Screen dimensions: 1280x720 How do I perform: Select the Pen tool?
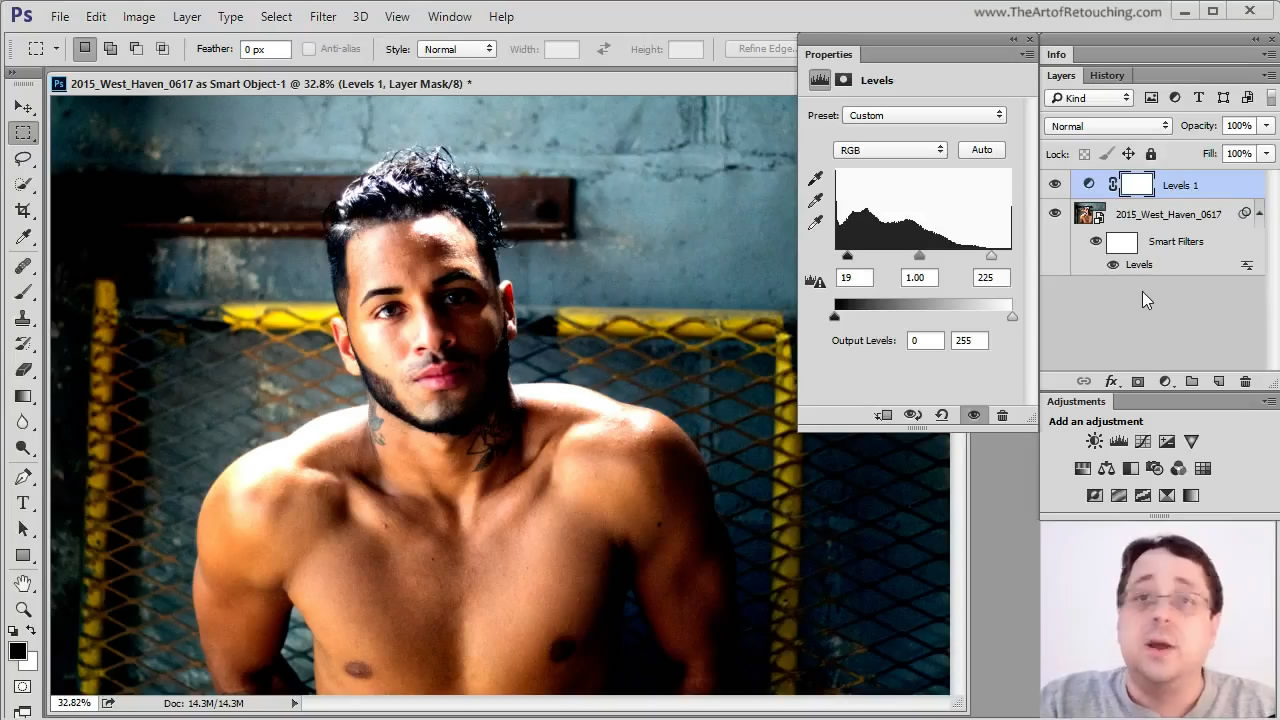click(x=23, y=477)
